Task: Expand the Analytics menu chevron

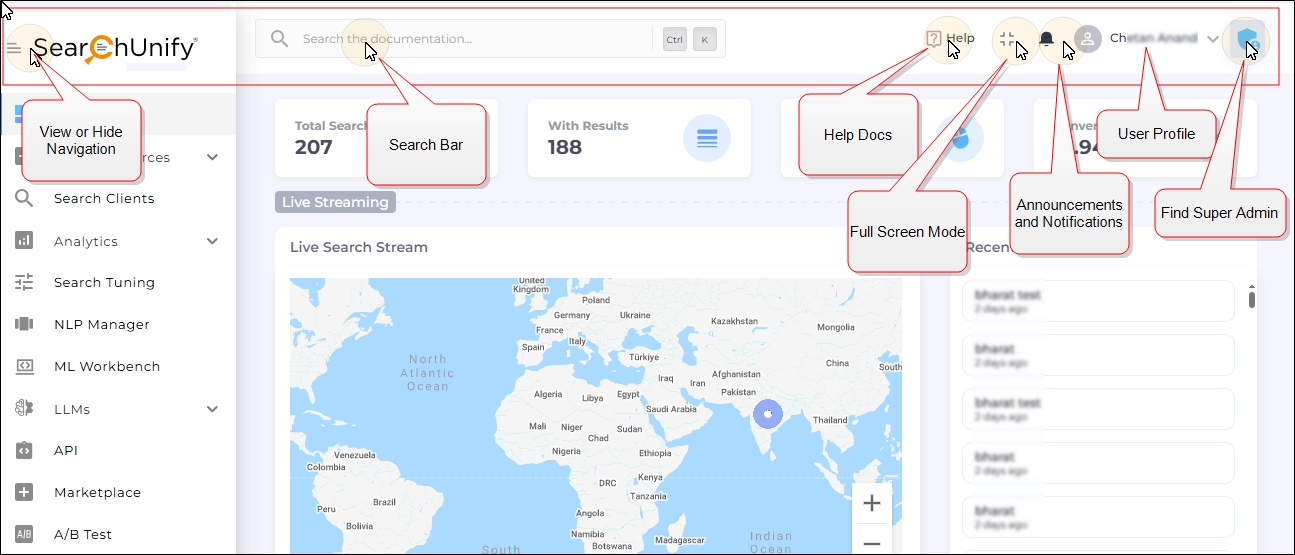Action: pos(212,241)
